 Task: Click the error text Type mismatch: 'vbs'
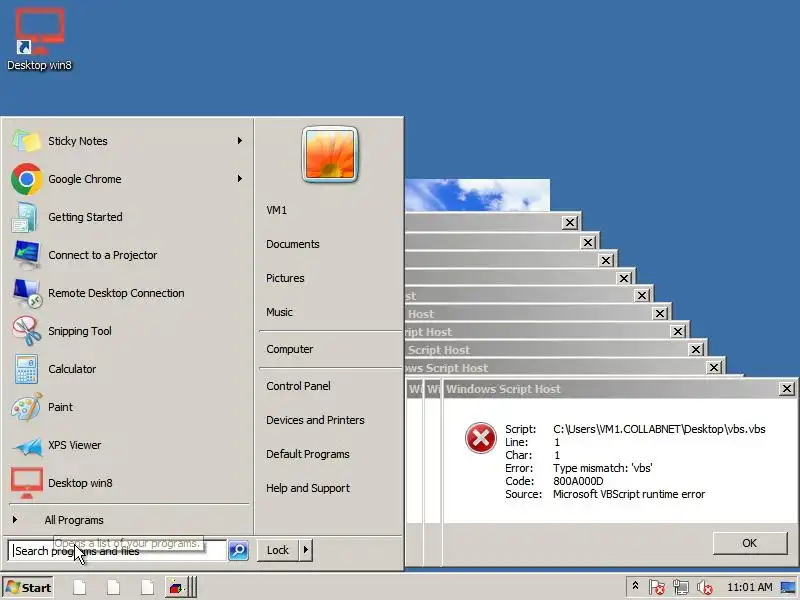click(x=603, y=468)
